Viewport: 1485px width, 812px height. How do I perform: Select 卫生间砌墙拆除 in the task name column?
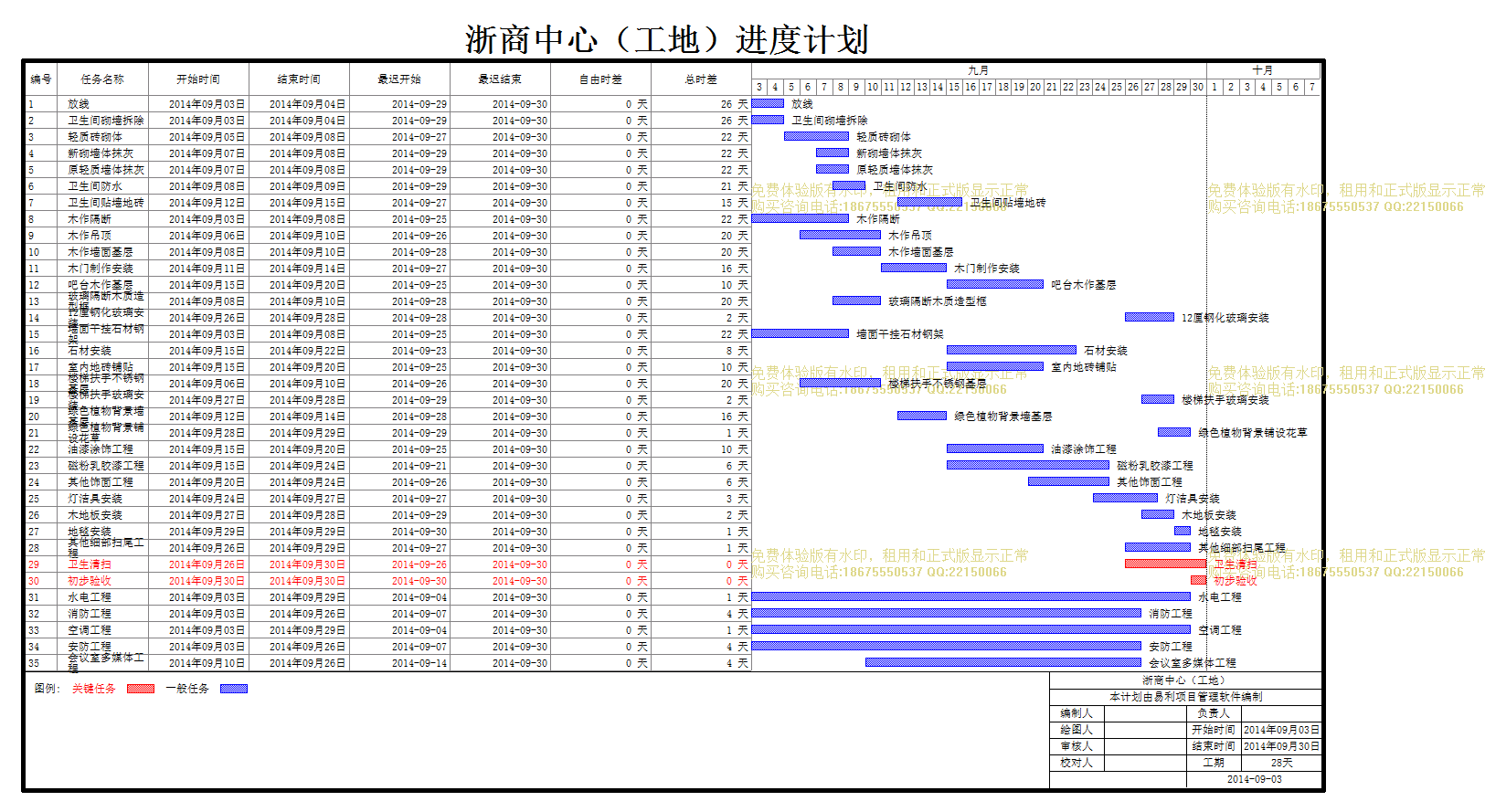click(x=106, y=121)
